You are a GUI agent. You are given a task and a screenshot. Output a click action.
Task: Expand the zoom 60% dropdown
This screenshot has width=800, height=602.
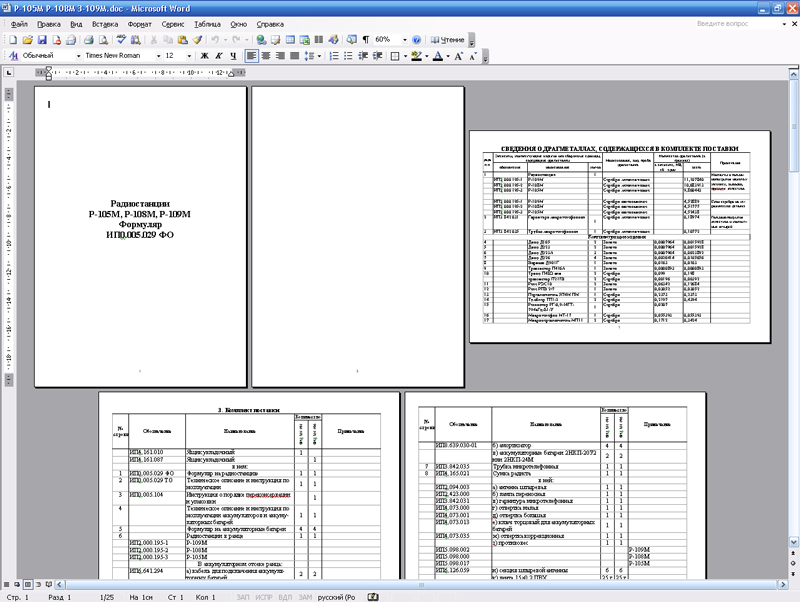pyautogui.click(x=404, y=40)
